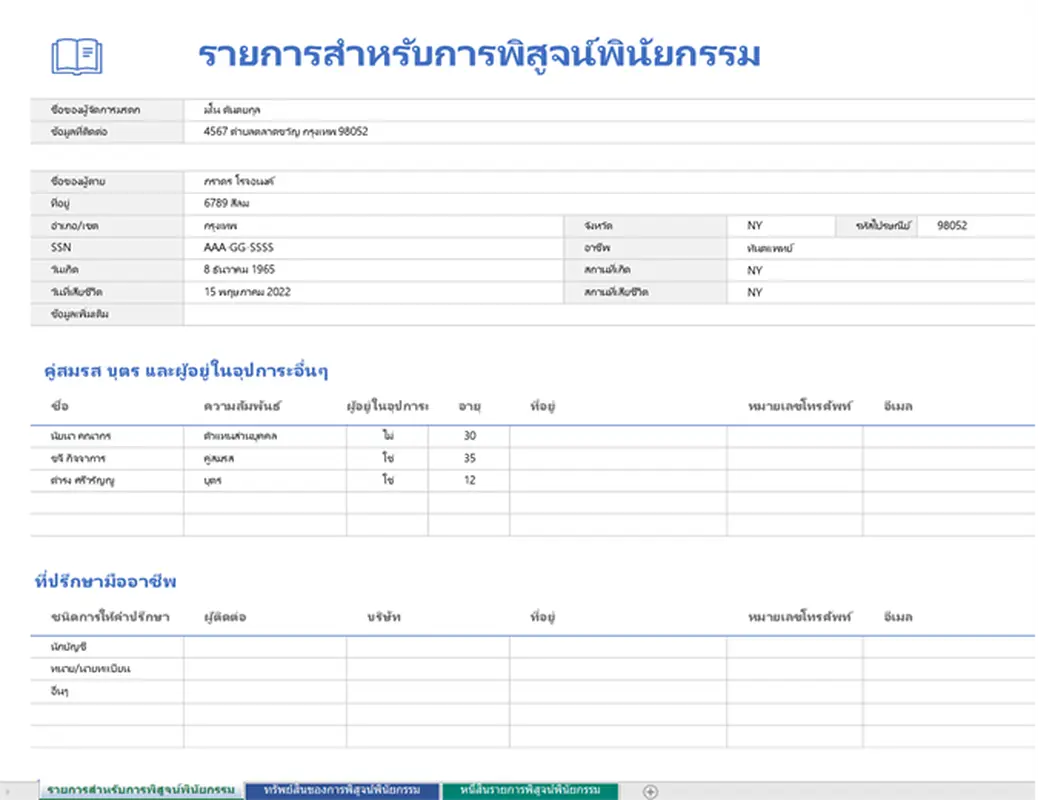The image size is (1038, 800).
Task: Click the empty ข้อมูลเพิ่มเติม cell
Action: click(400, 314)
